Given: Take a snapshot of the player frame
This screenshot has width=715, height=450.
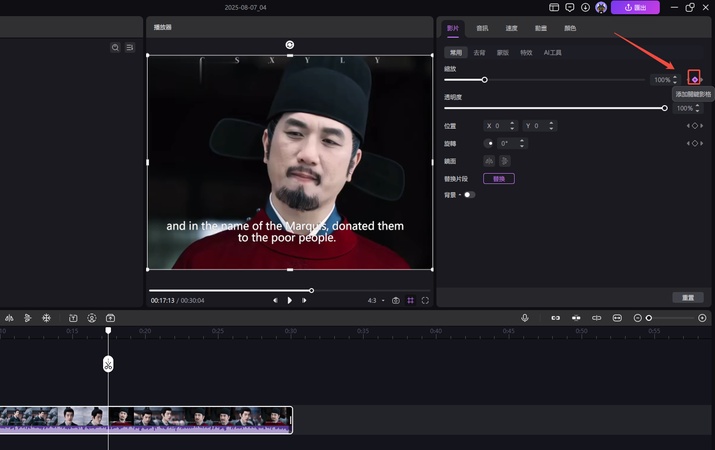Looking at the screenshot, I should (x=396, y=300).
